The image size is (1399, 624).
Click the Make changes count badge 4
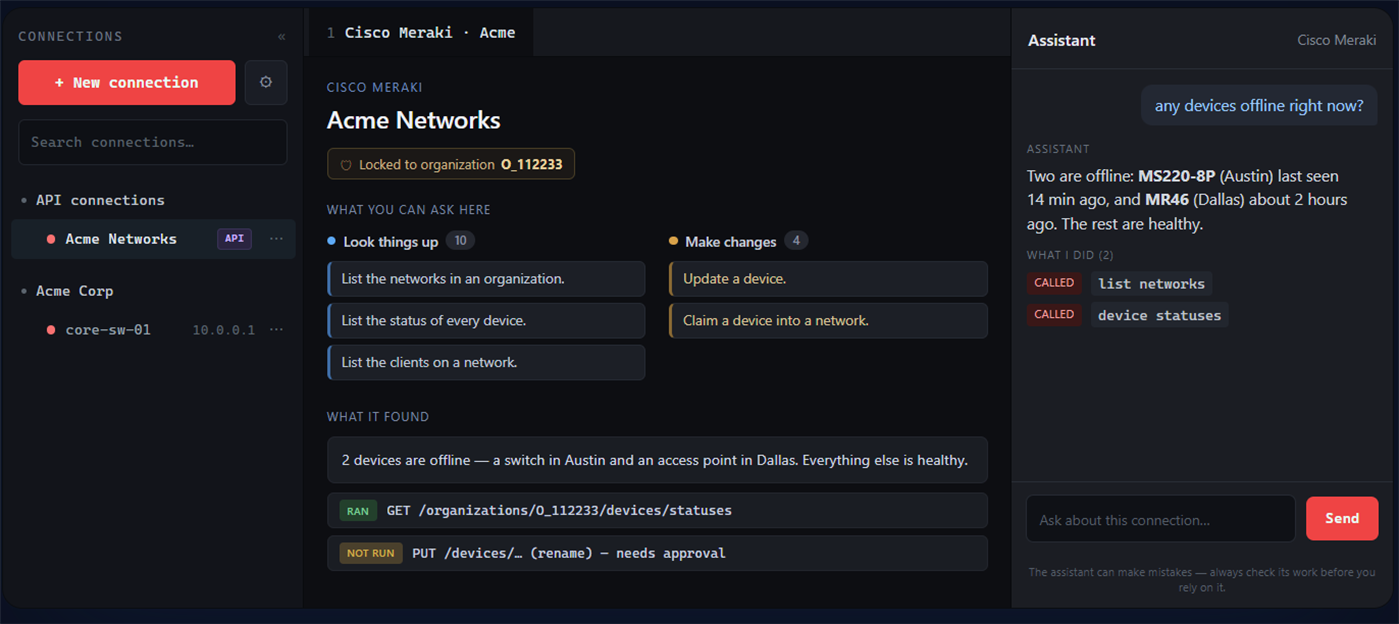click(x=796, y=241)
